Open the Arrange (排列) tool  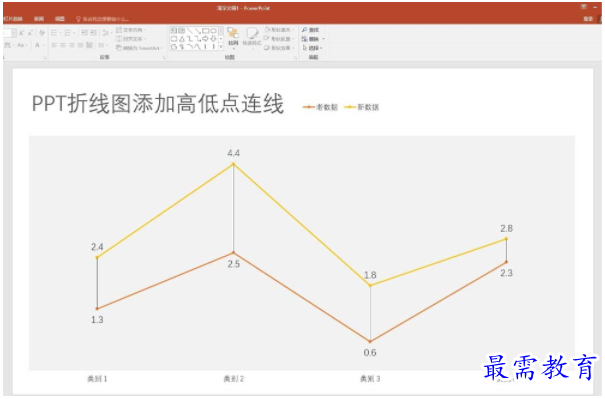point(233,38)
